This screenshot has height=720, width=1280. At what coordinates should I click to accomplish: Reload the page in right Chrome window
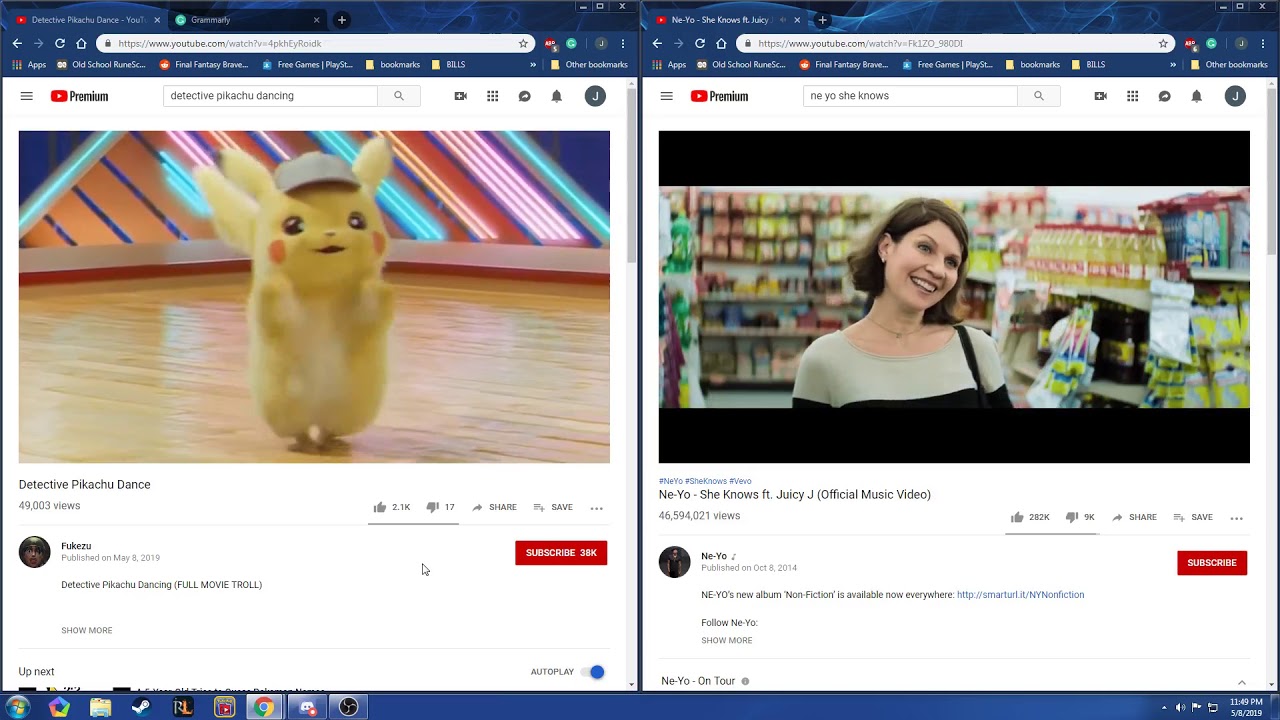(700, 44)
